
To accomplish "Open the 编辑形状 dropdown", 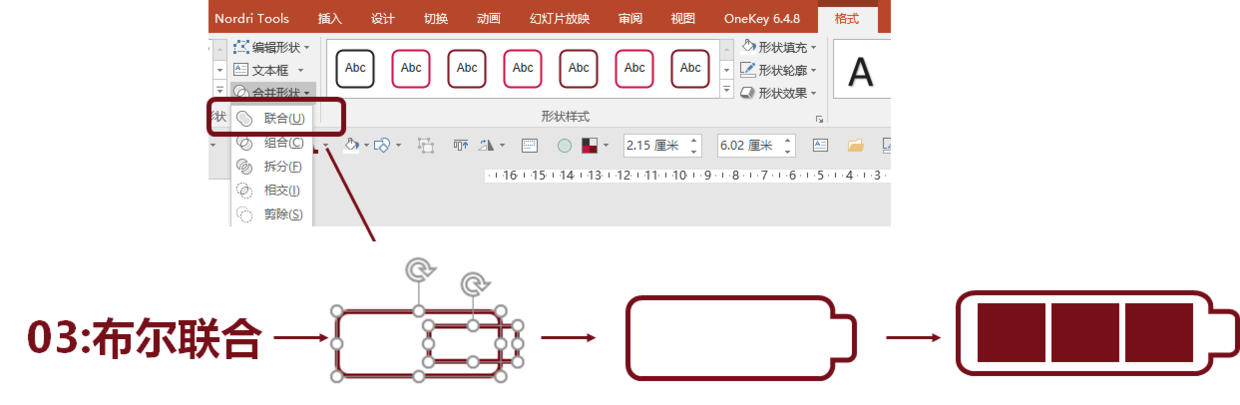I will coord(272,47).
